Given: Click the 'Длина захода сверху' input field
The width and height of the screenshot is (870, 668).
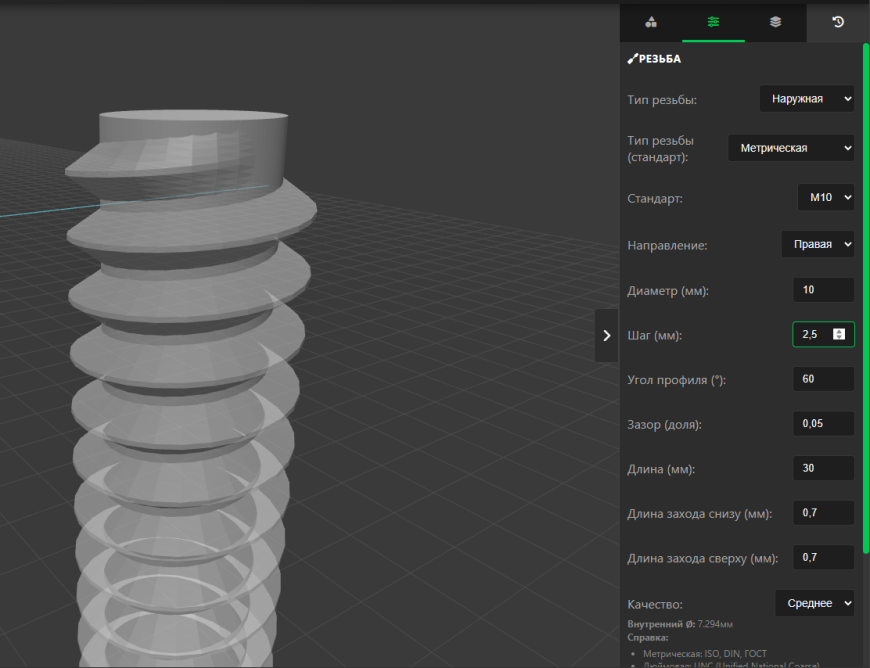Looking at the screenshot, I should tap(823, 557).
